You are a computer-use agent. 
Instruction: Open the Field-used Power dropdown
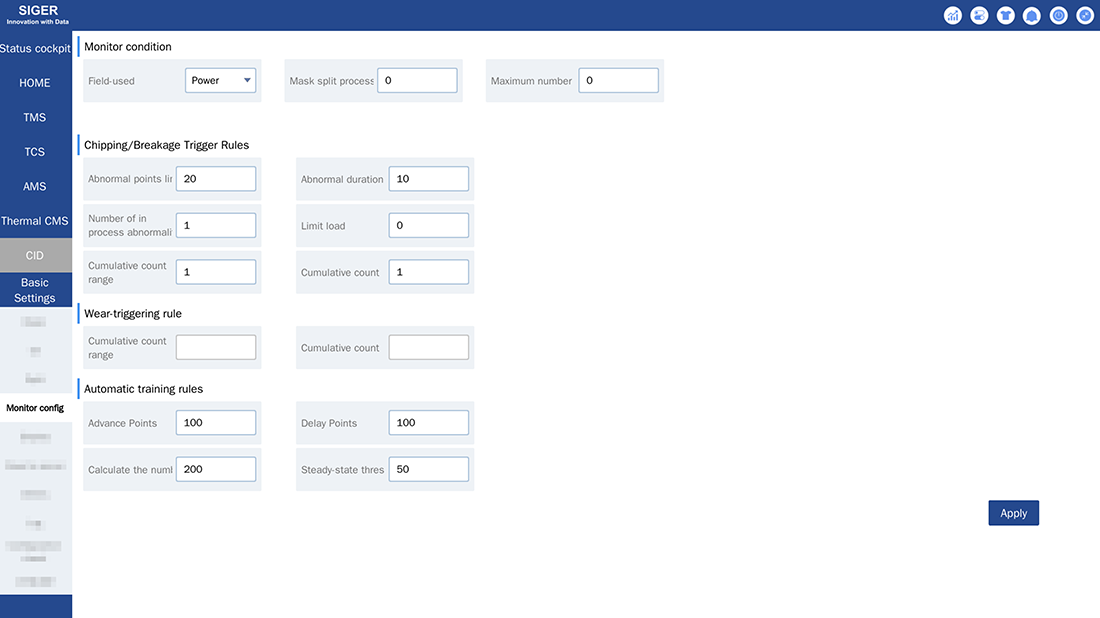tap(220, 81)
